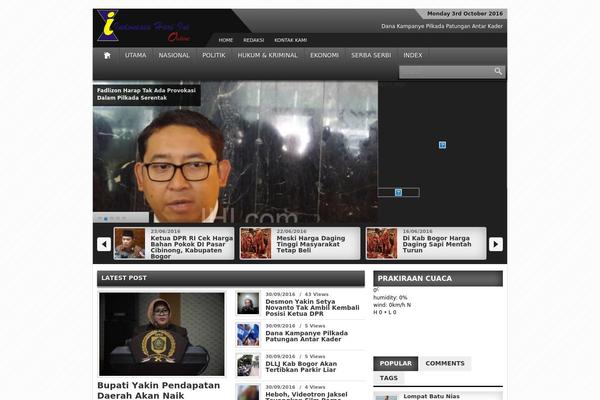Click the Bupati featured article image
The image size is (600, 400).
[x=162, y=334]
